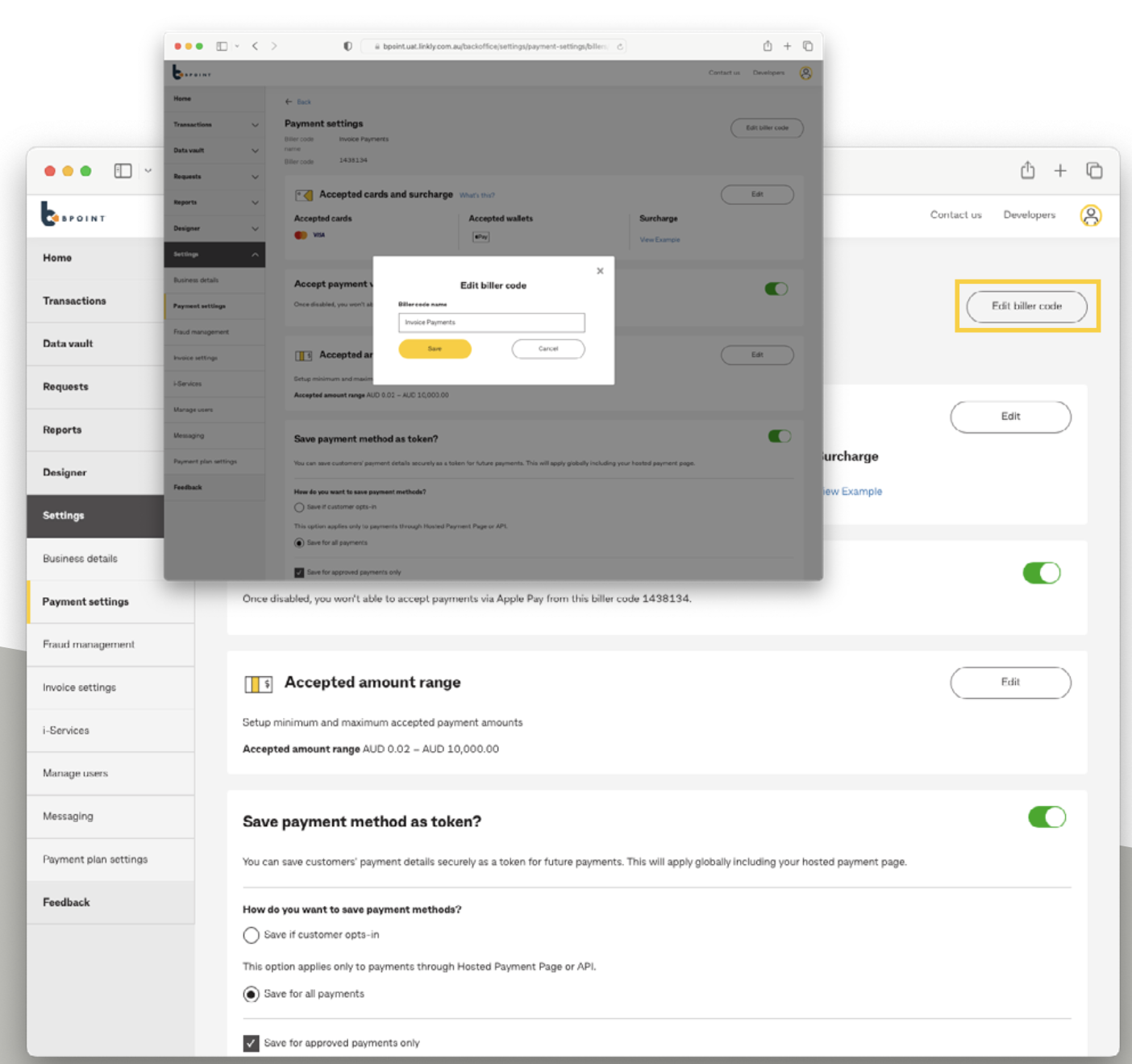The width and height of the screenshot is (1132, 1064).
Task: Disable the Apple Pay payments toggle
Action: pos(1043,572)
